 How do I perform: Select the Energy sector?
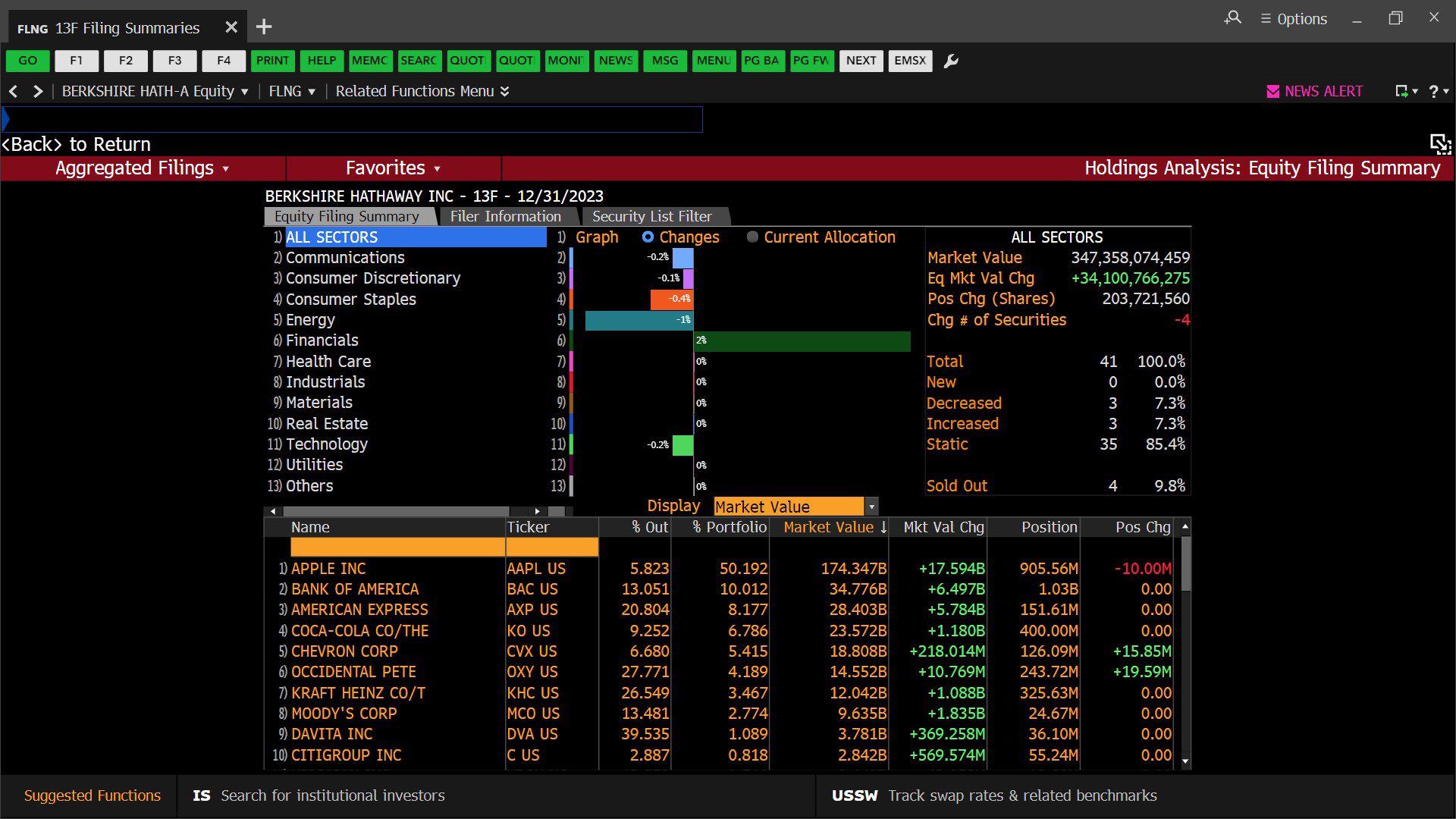(310, 320)
